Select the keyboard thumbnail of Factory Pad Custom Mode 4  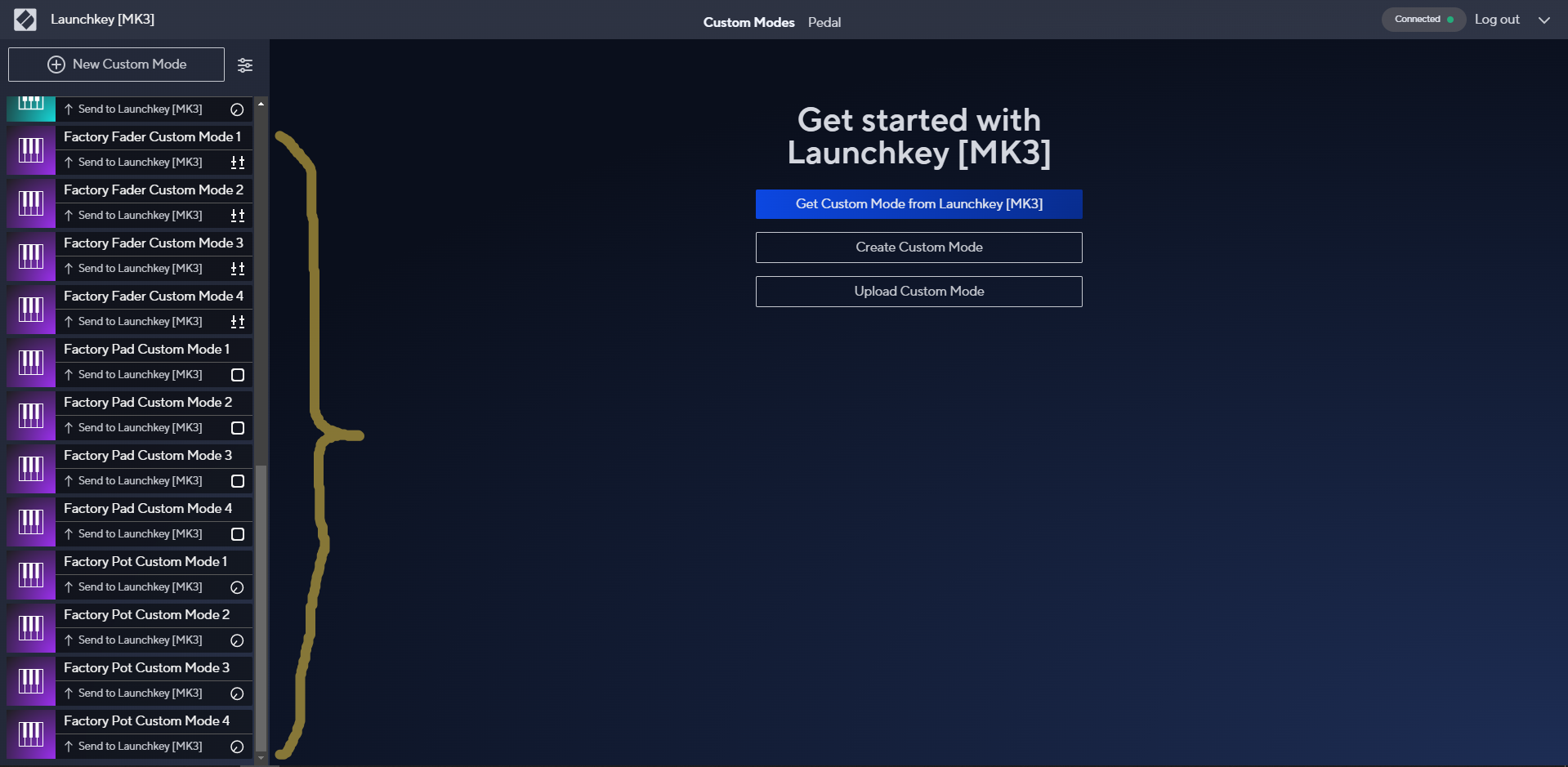coord(31,522)
